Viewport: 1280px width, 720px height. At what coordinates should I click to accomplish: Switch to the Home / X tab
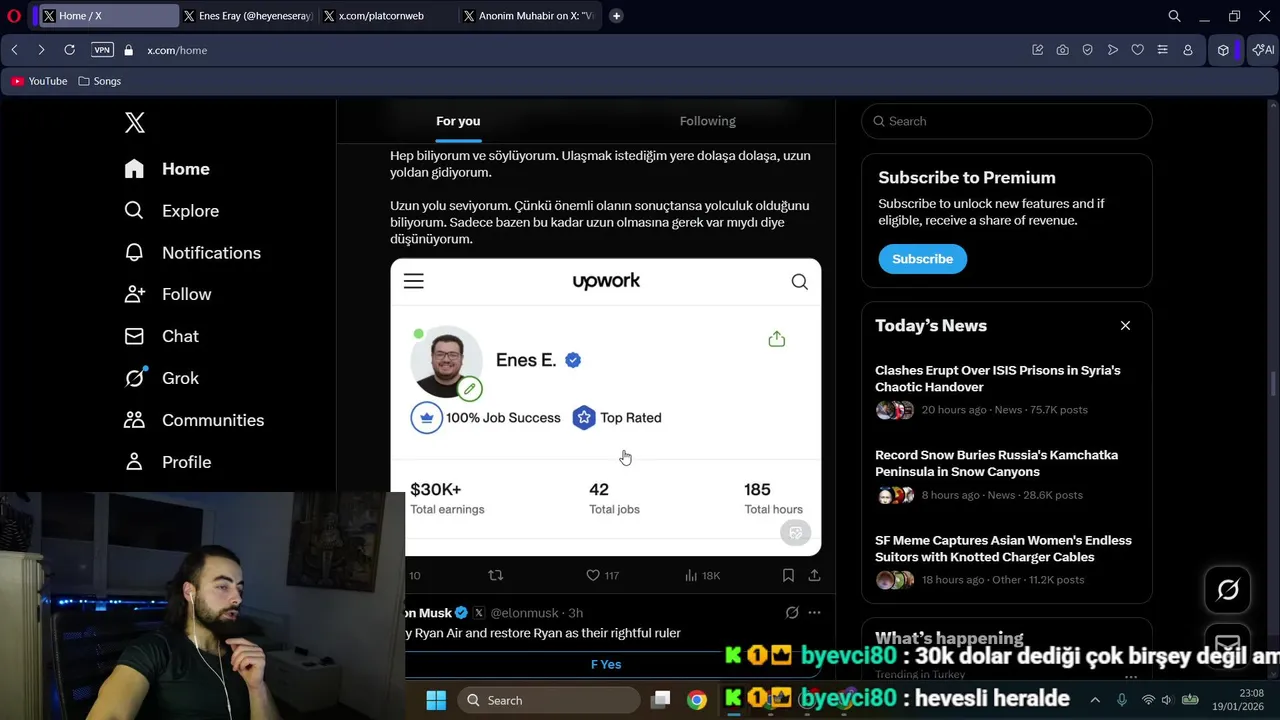coord(109,16)
